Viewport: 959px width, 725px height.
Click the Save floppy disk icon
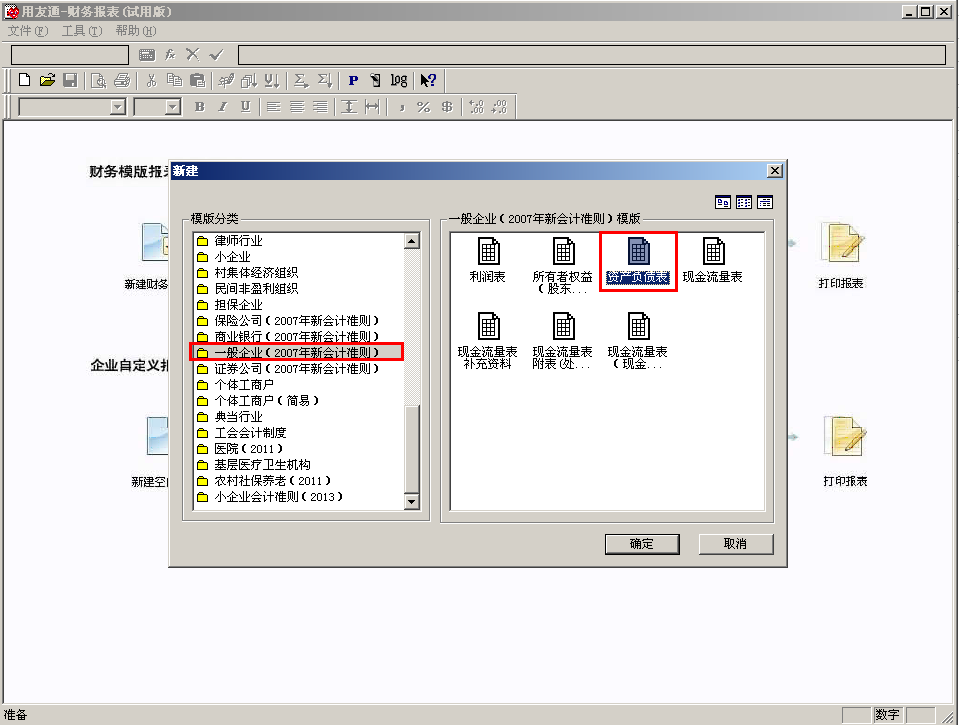coord(70,80)
